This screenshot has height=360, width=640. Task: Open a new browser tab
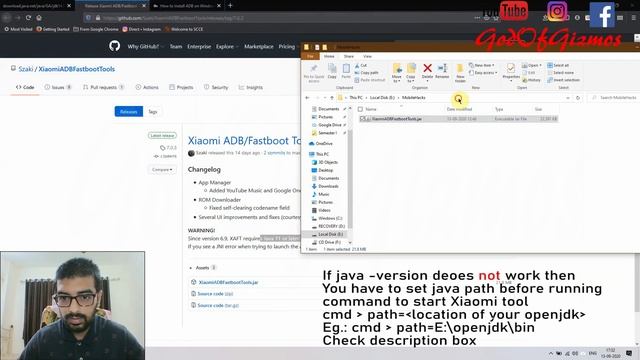coord(230,5)
